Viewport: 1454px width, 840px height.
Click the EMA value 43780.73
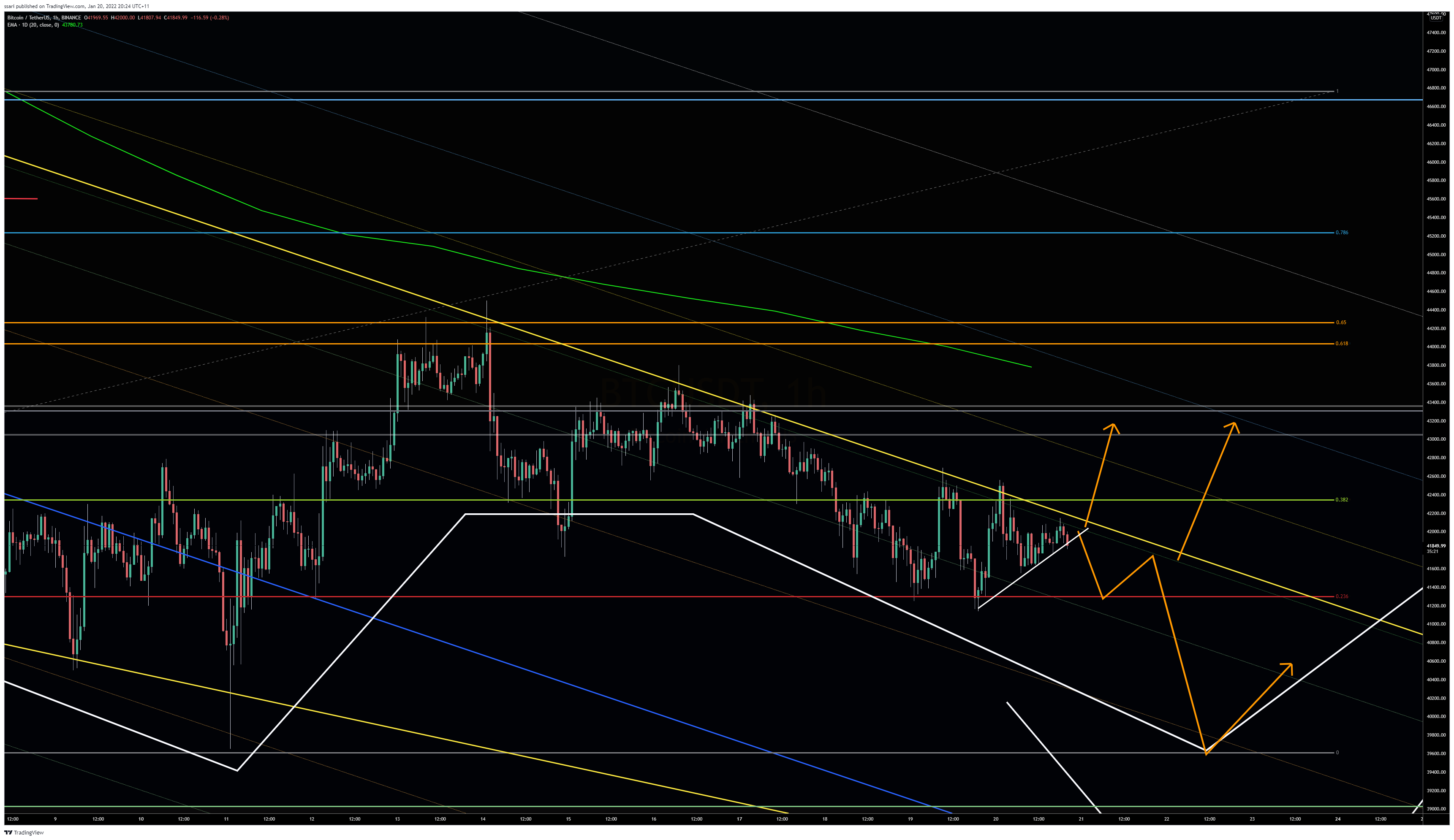[72, 25]
